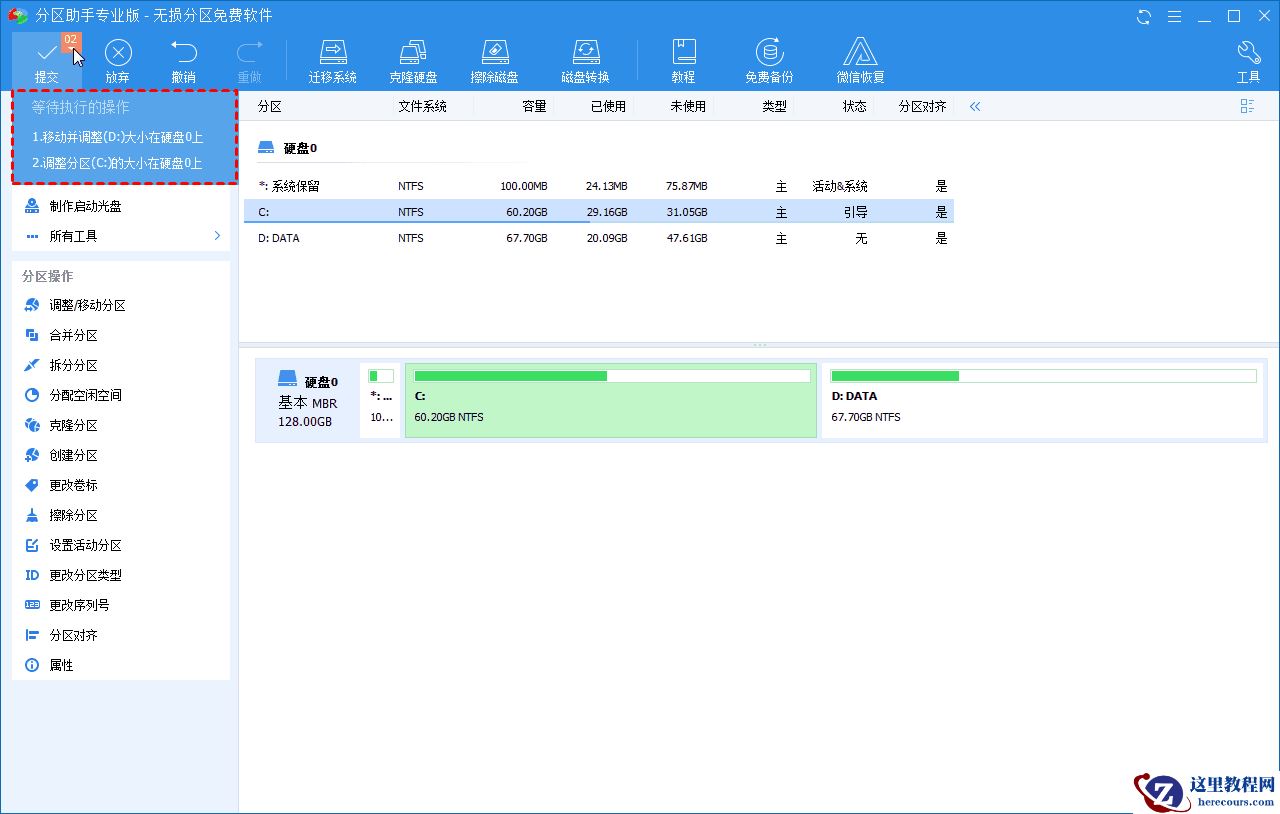The width and height of the screenshot is (1280, 814).
Task: Choose 合并分区 merge partitions option
Action: pos(73,335)
